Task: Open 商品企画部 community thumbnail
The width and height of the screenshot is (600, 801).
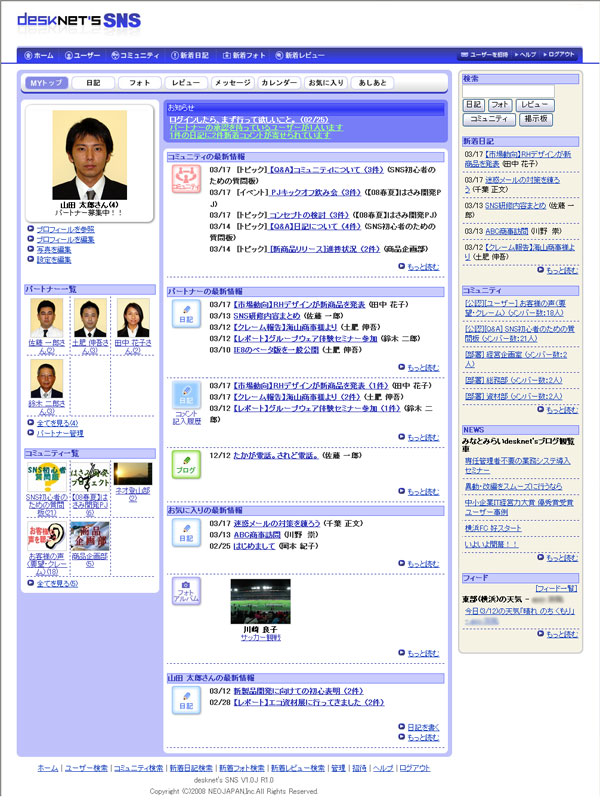Action: (90, 536)
